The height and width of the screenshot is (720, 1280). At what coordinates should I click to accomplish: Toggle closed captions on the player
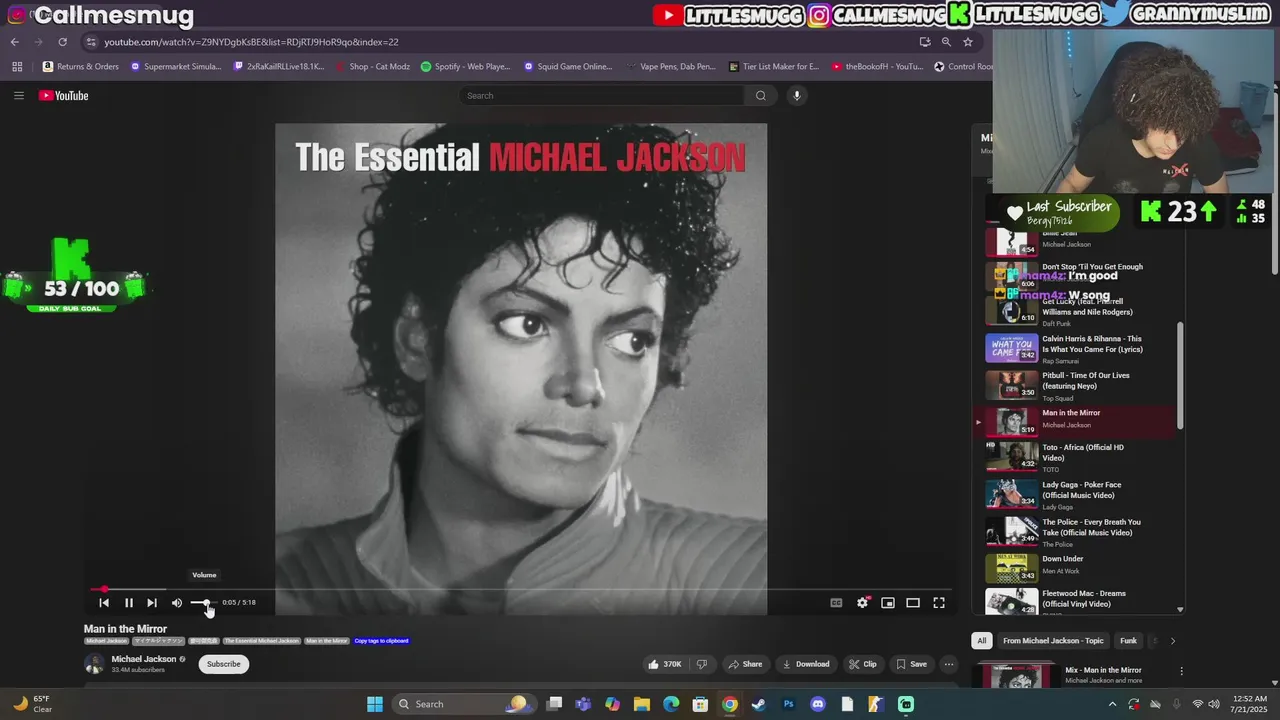(x=836, y=603)
